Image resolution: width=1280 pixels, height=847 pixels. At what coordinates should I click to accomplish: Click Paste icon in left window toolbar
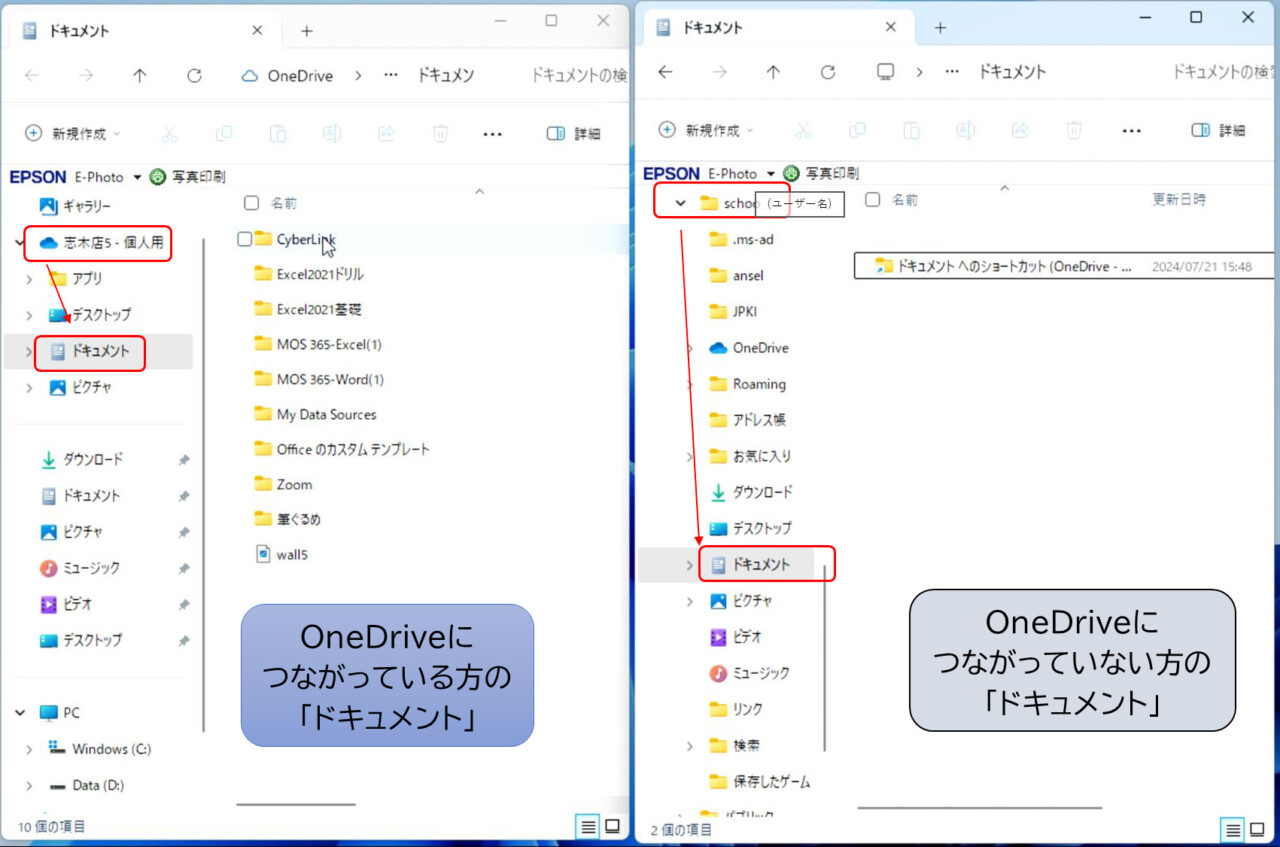[x=278, y=133]
